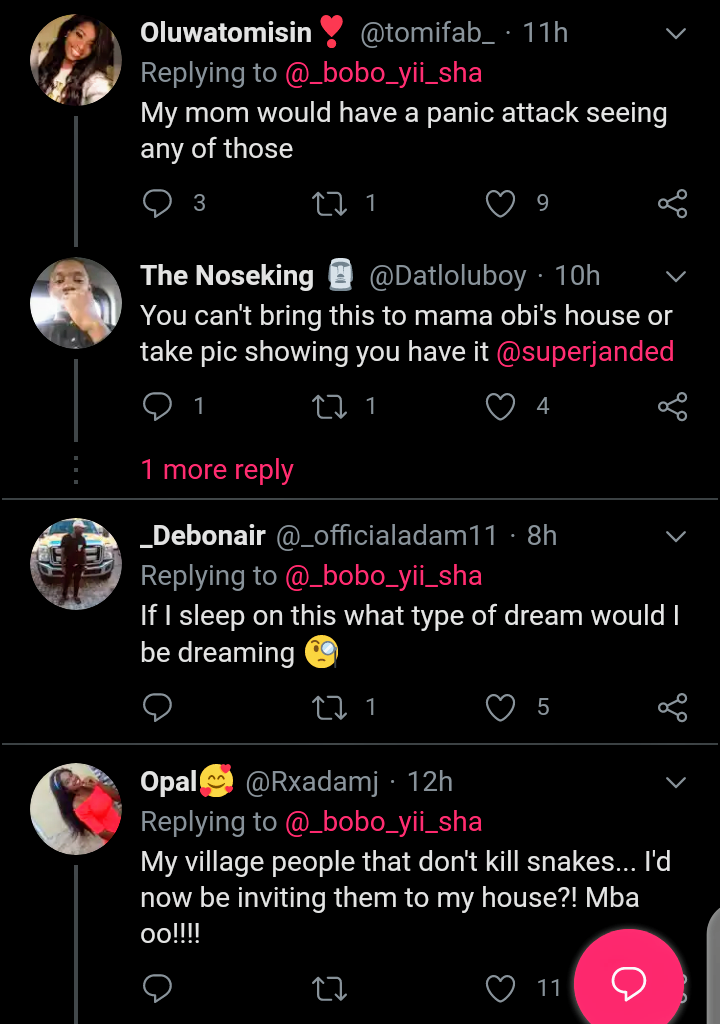Reply to Oluwatomisin's tweet

click(158, 204)
